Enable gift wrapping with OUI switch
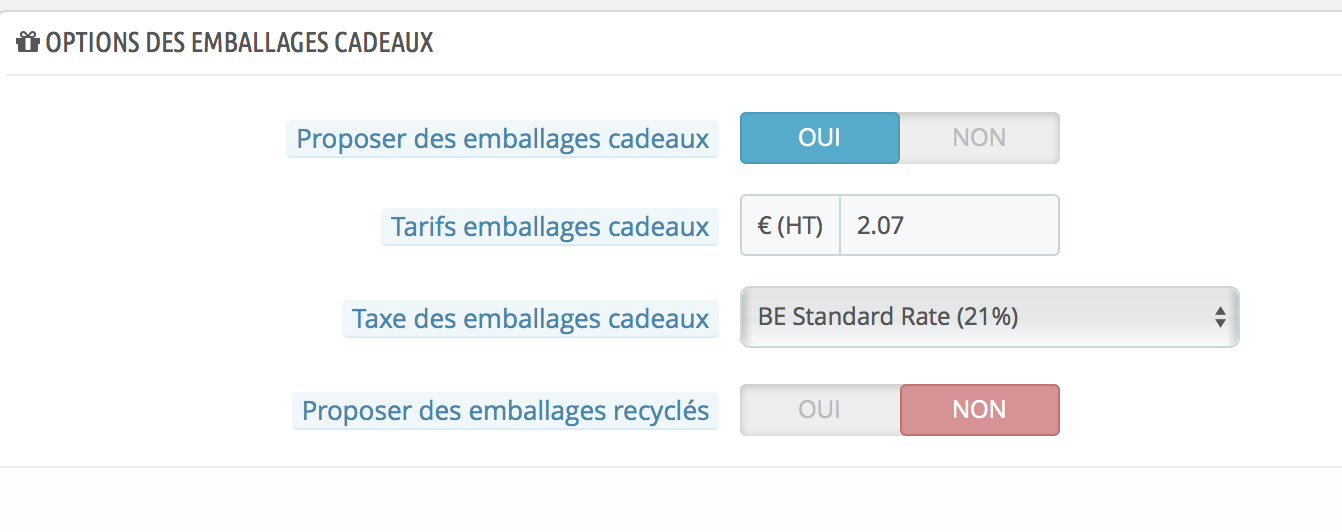This screenshot has height=532, width=1342. point(820,138)
